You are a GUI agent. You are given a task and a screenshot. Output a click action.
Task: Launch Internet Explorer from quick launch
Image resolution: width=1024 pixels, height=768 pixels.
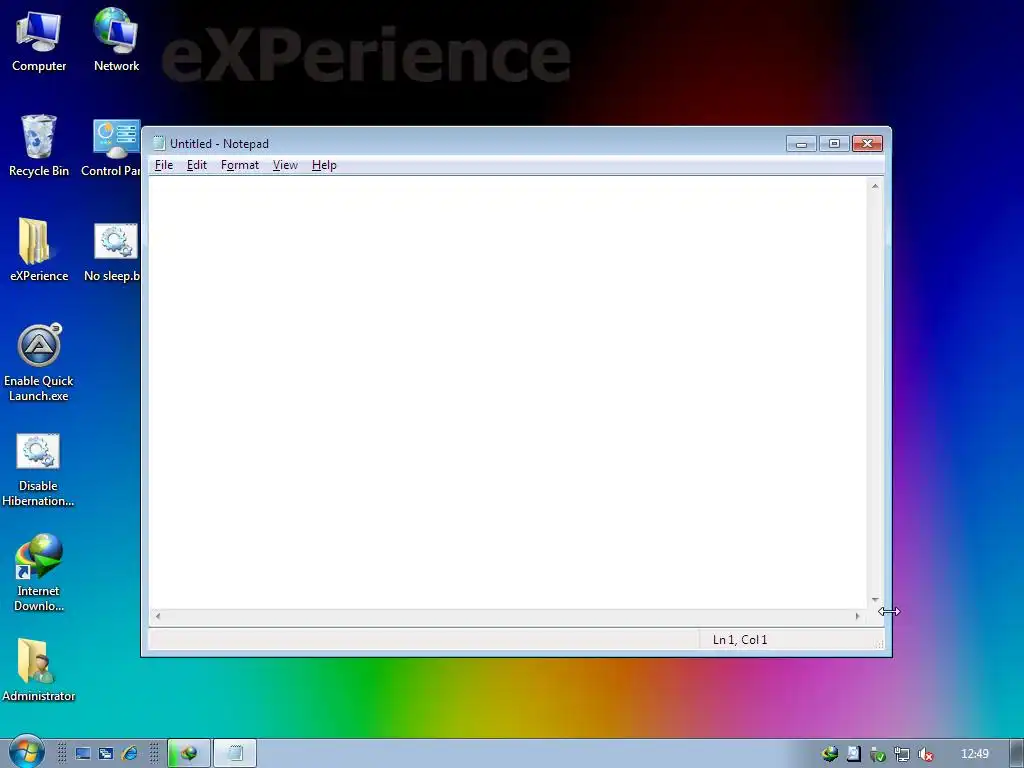pyautogui.click(x=129, y=754)
